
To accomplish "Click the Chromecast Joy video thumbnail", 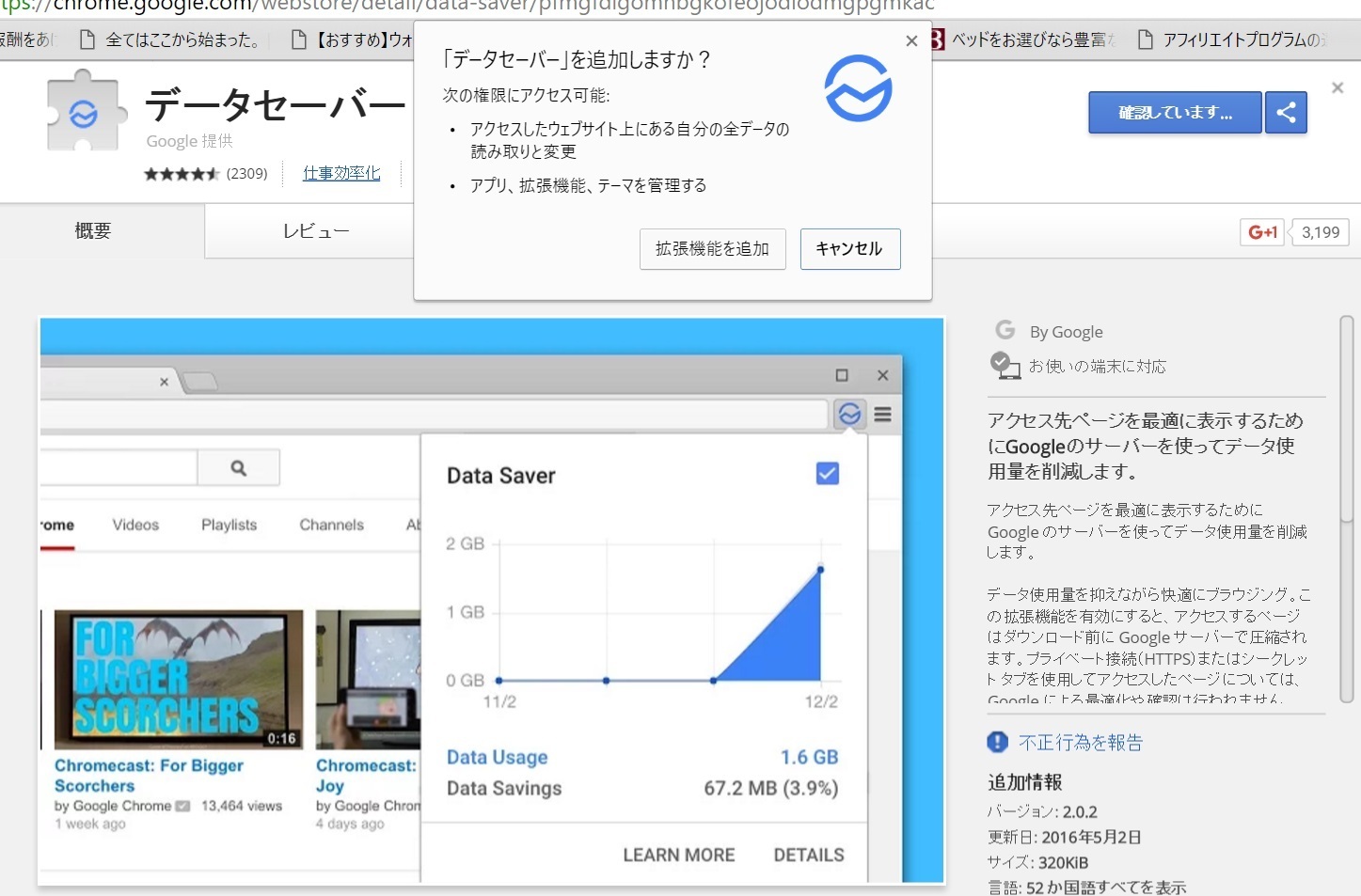I will (x=368, y=679).
